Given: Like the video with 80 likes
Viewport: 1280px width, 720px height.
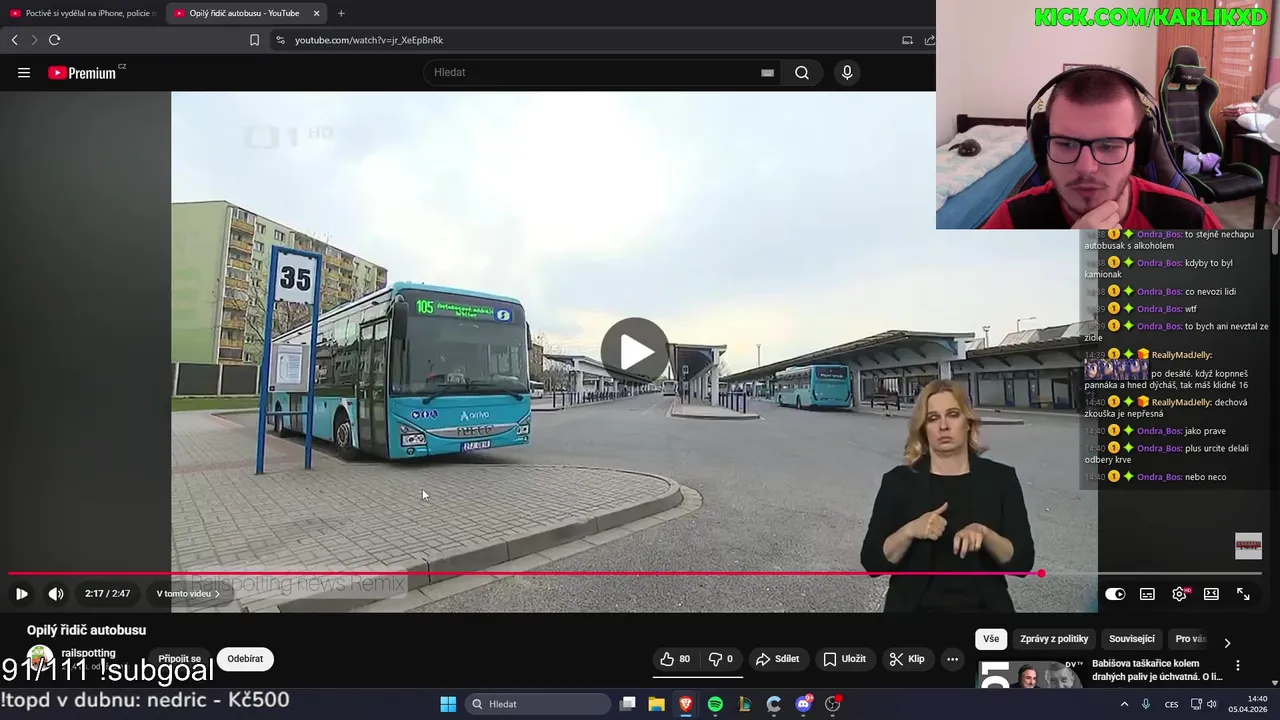Looking at the screenshot, I should click(x=675, y=659).
